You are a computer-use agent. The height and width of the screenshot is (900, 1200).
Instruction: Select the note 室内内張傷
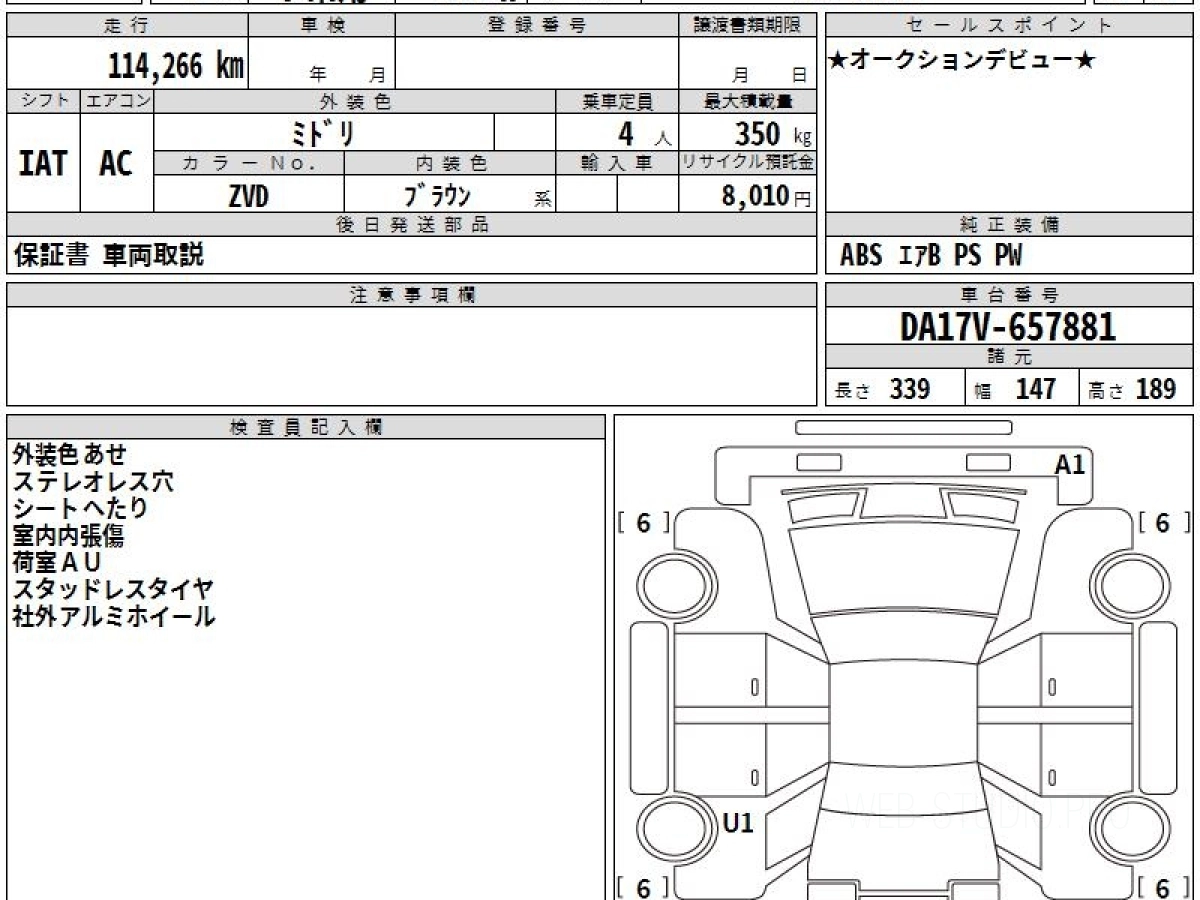(x=69, y=536)
